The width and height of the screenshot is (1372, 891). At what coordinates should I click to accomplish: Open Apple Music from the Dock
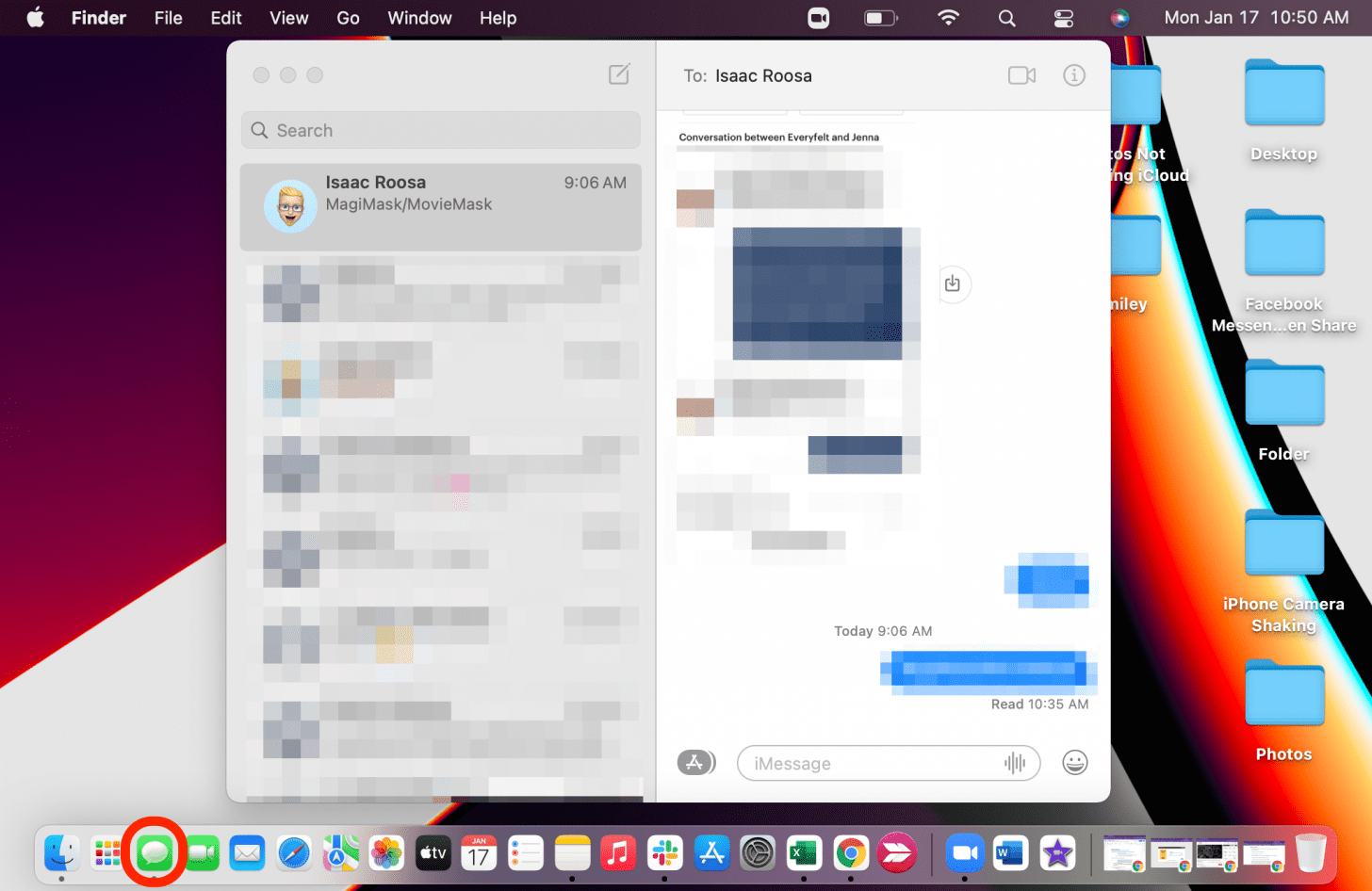point(618,852)
